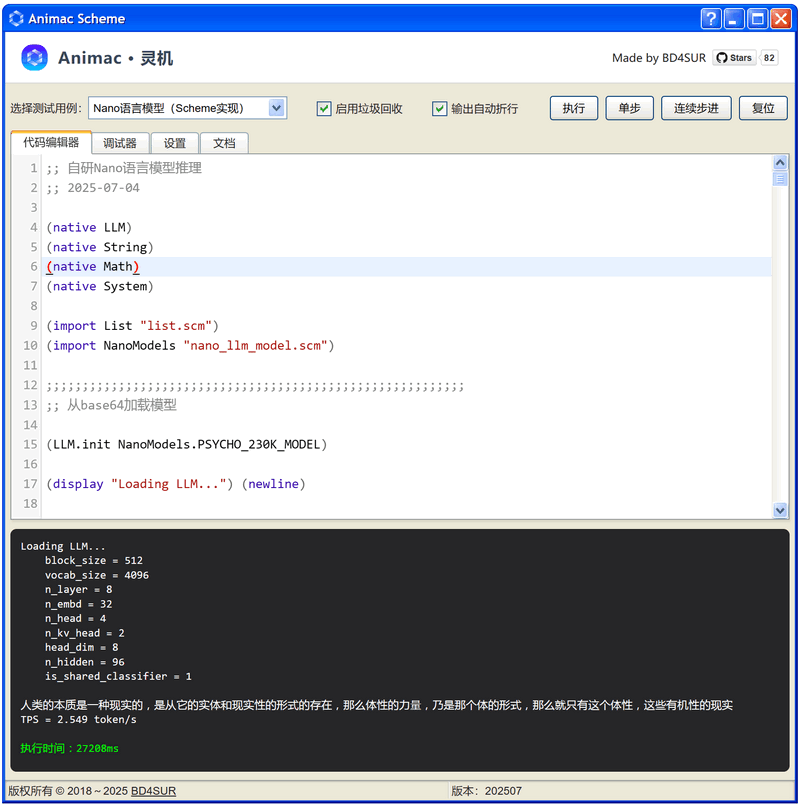Screen dimensions: 800x806
Task: Open the test case dropdown Nano语言模型
Action: point(187,108)
